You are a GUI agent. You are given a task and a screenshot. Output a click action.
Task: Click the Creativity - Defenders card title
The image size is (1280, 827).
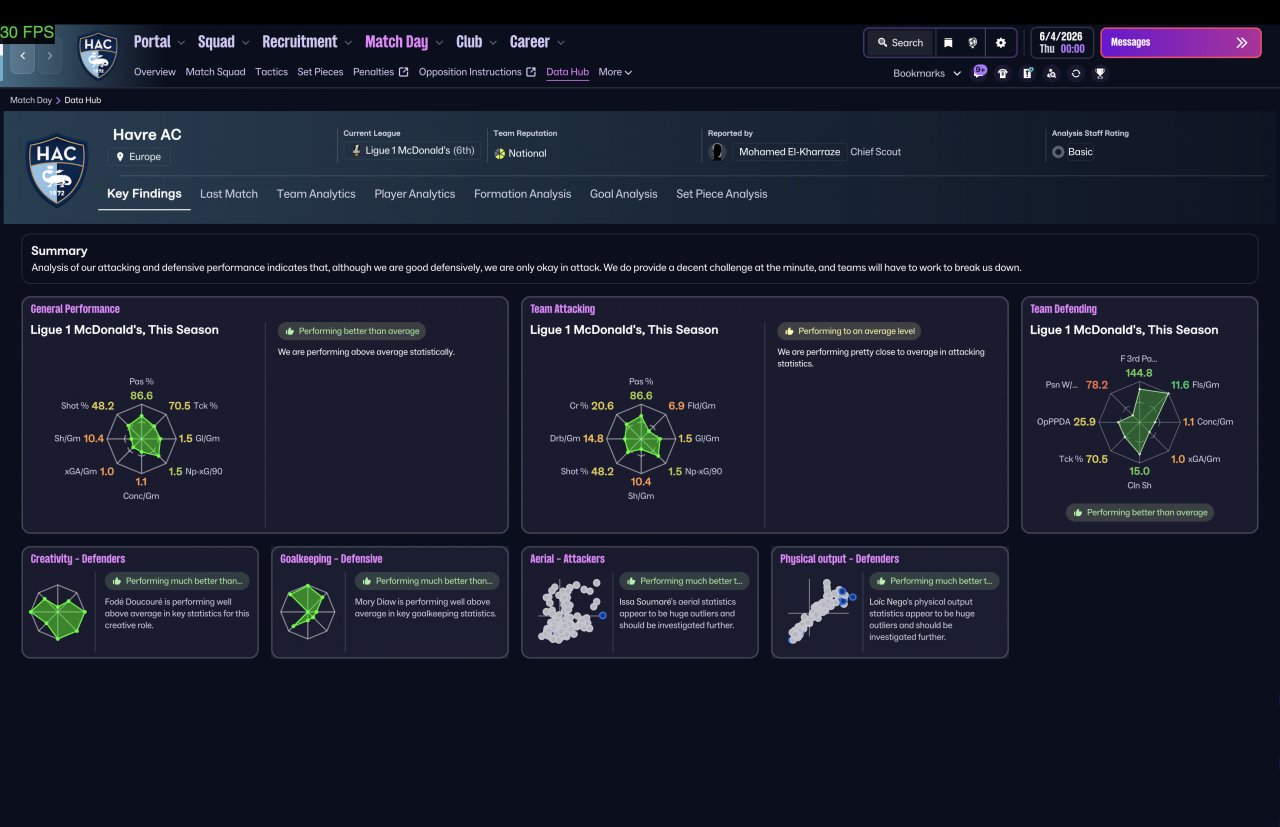tap(78, 559)
